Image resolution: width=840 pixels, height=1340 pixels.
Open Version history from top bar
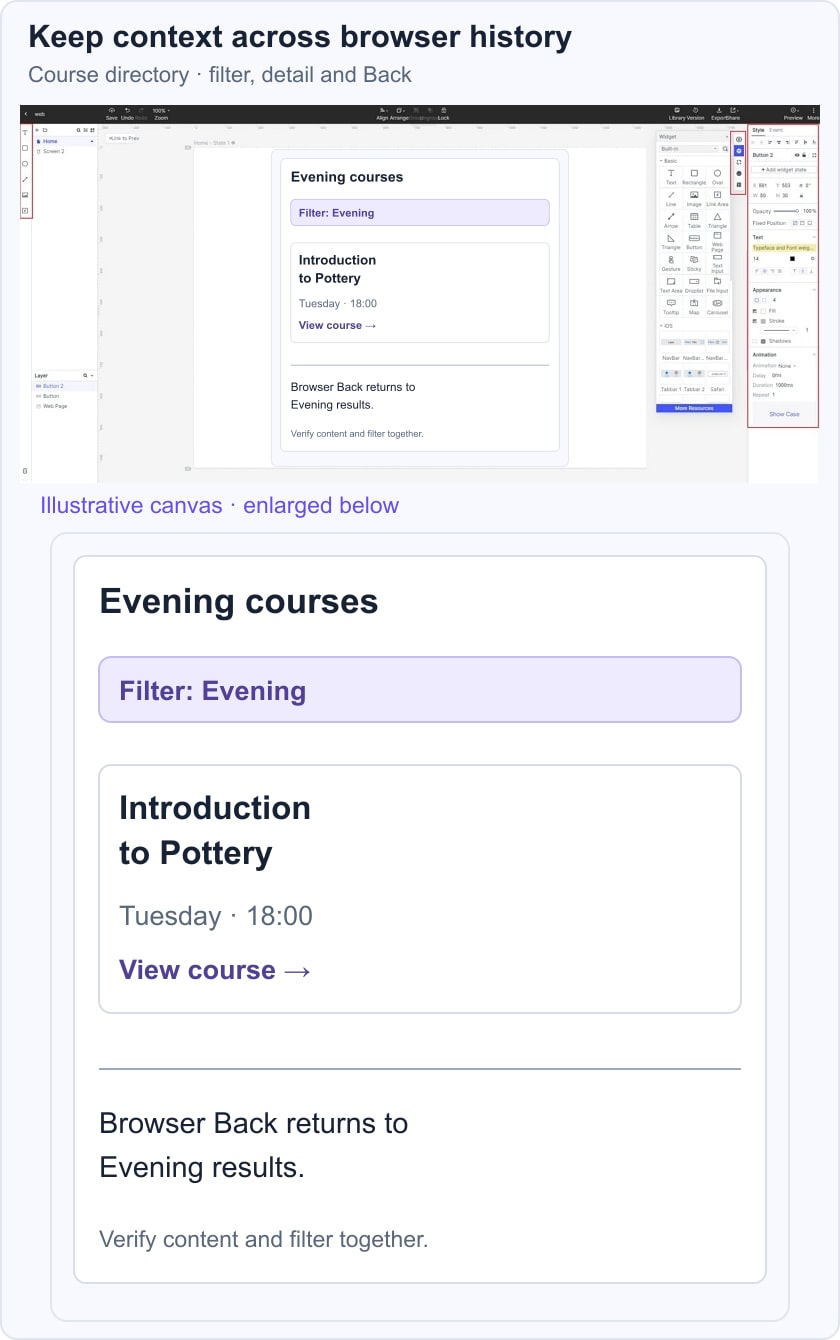pos(696,113)
